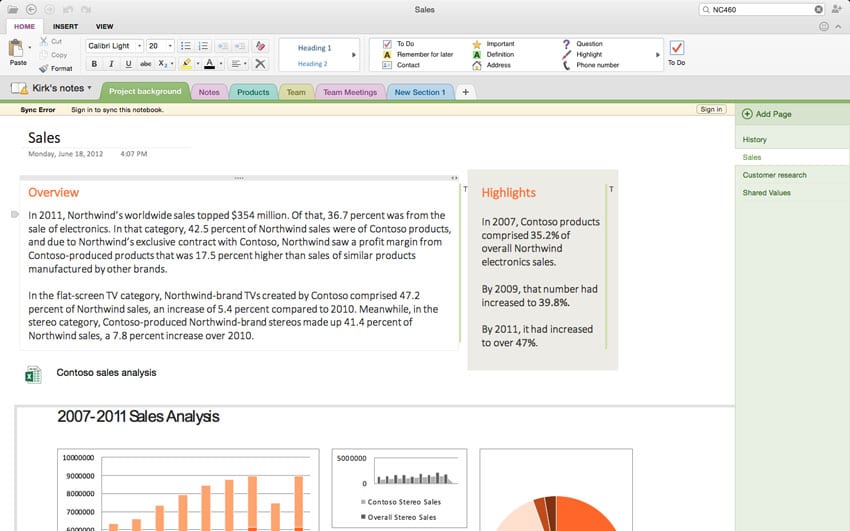
Task: Expand the heading styles gallery
Action: tap(354, 55)
